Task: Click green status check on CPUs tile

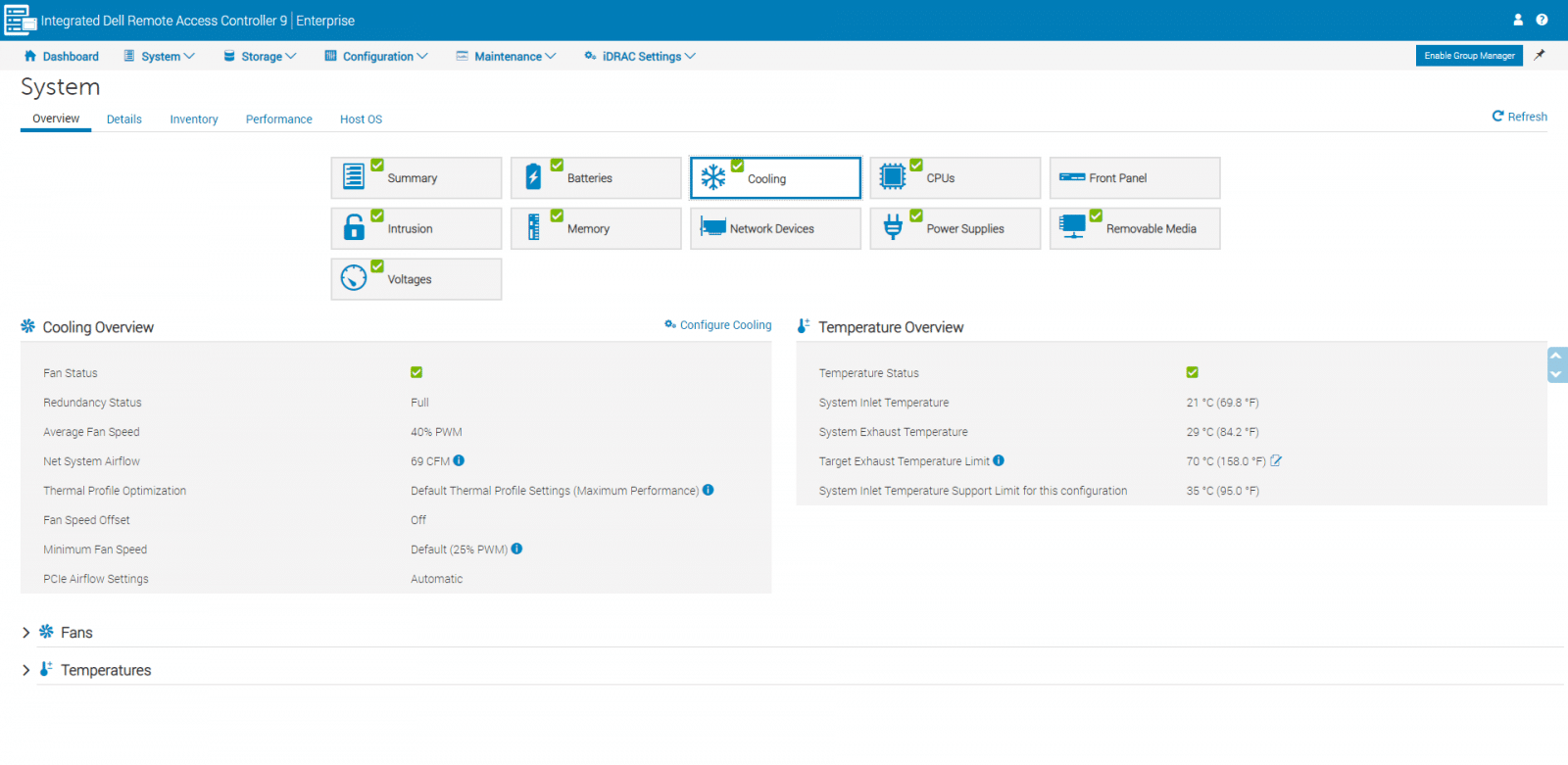Action: pyautogui.click(x=916, y=165)
